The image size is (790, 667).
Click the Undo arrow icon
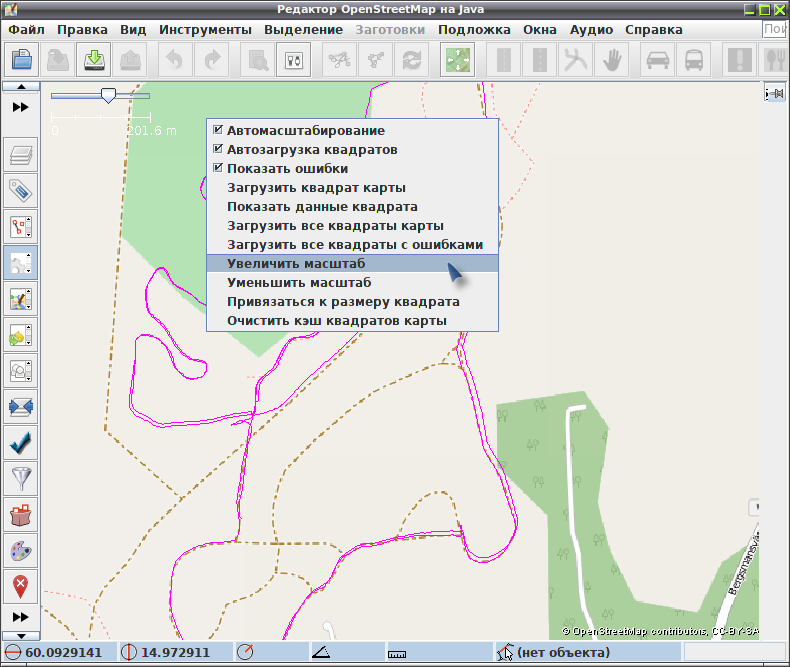tap(175, 60)
